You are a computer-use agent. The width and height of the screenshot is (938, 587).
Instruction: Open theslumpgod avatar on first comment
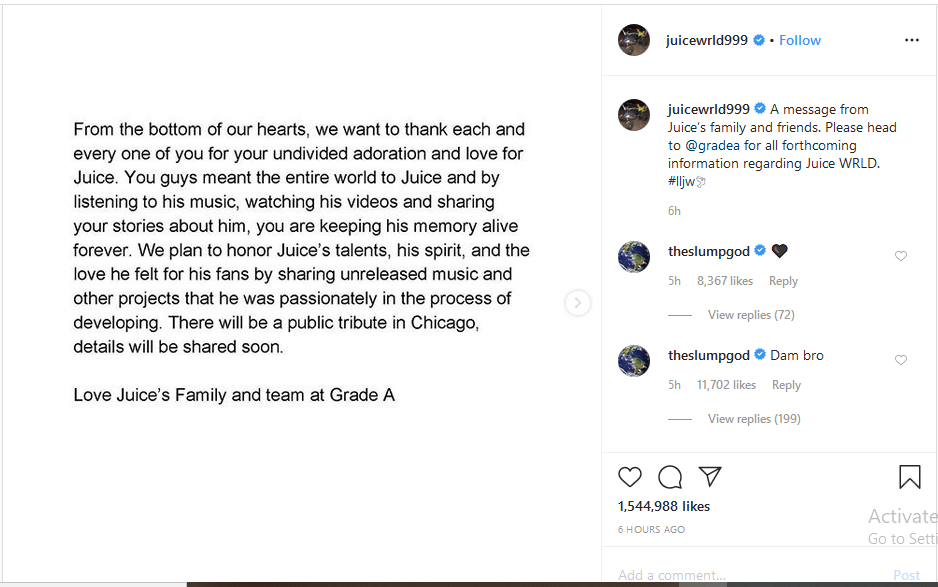(x=634, y=256)
